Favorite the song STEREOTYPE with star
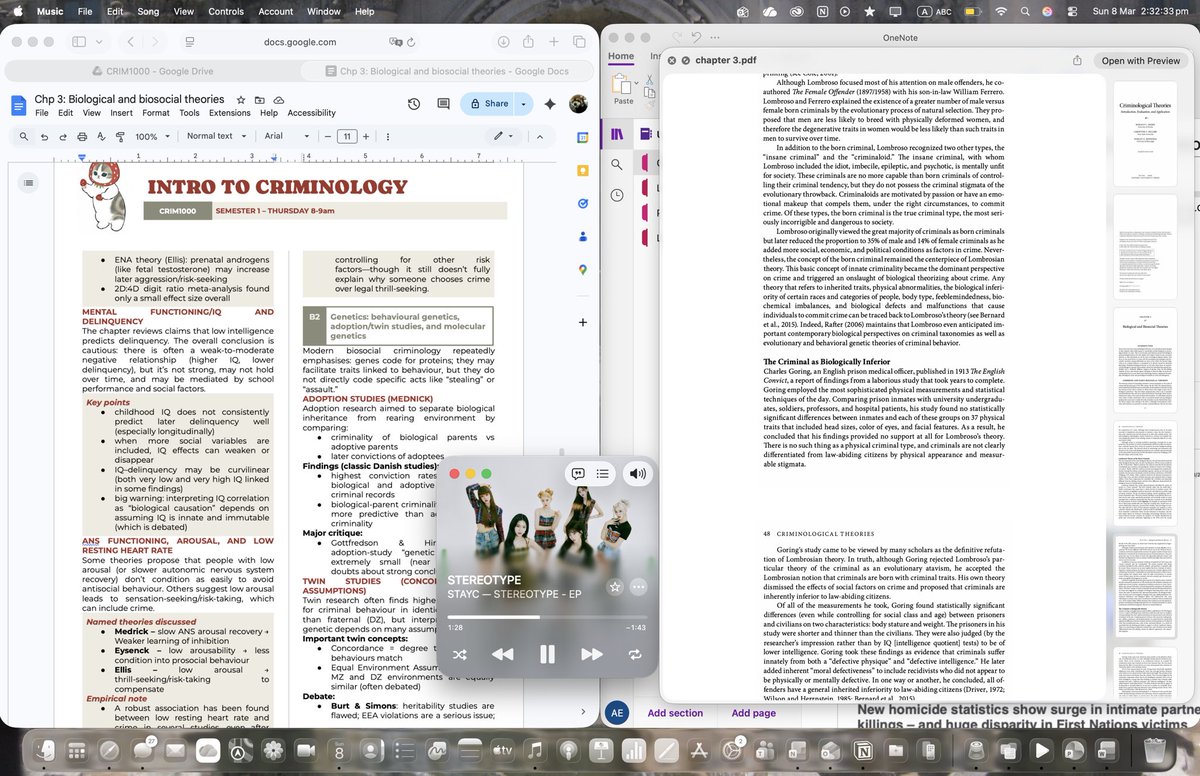 click(616, 587)
